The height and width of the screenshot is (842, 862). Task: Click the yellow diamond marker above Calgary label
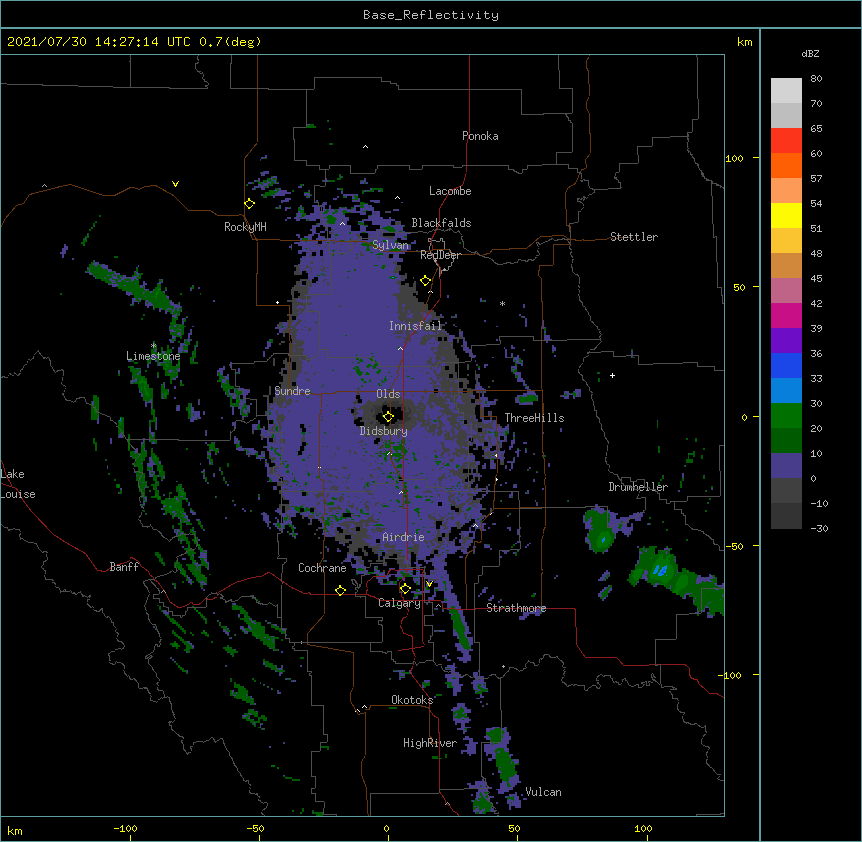405,589
